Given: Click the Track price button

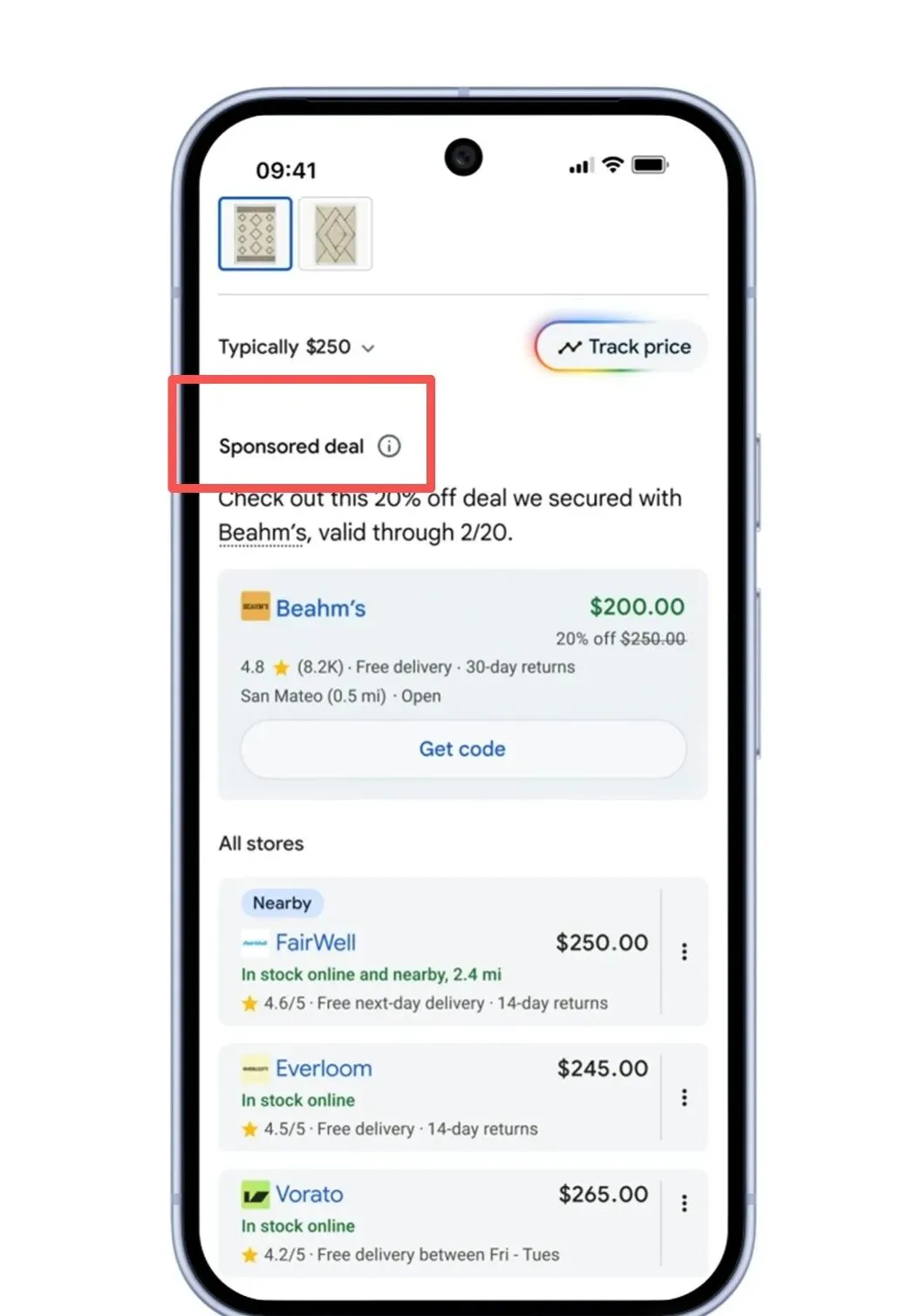Looking at the screenshot, I should (x=621, y=347).
